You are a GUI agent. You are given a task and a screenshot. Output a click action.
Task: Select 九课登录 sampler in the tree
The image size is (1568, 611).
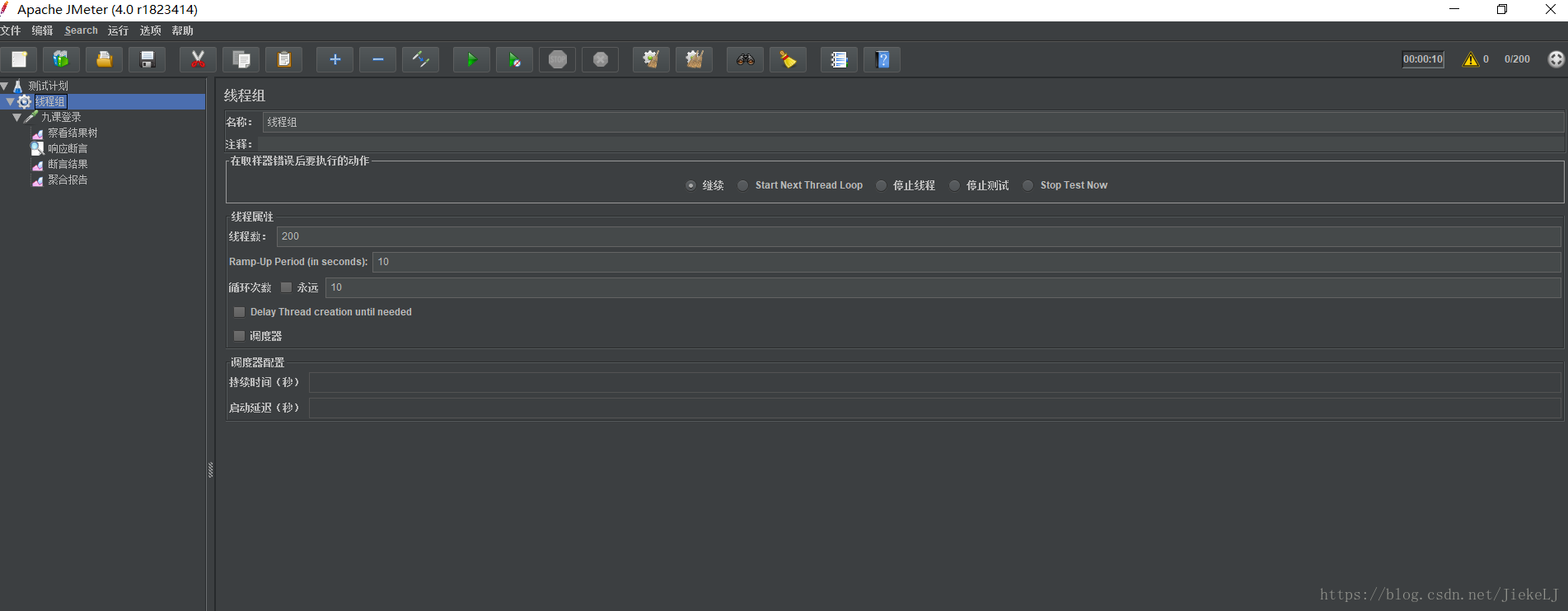tap(61, 117)
